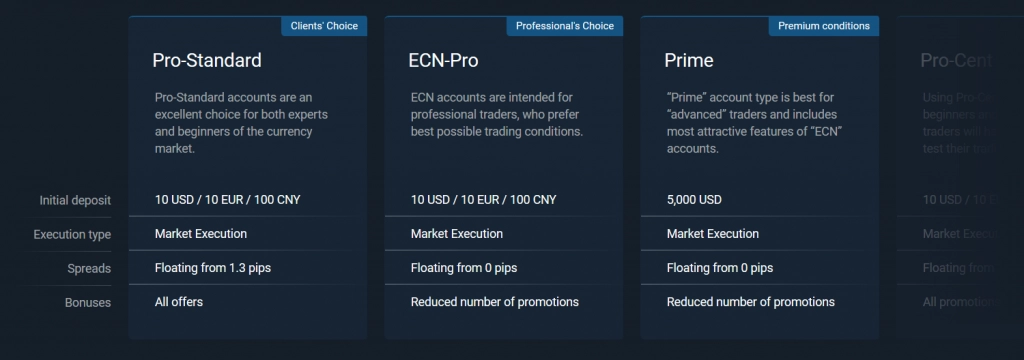Select the Initial deposit row label
1024x360 pixels.
pos(75,201)
